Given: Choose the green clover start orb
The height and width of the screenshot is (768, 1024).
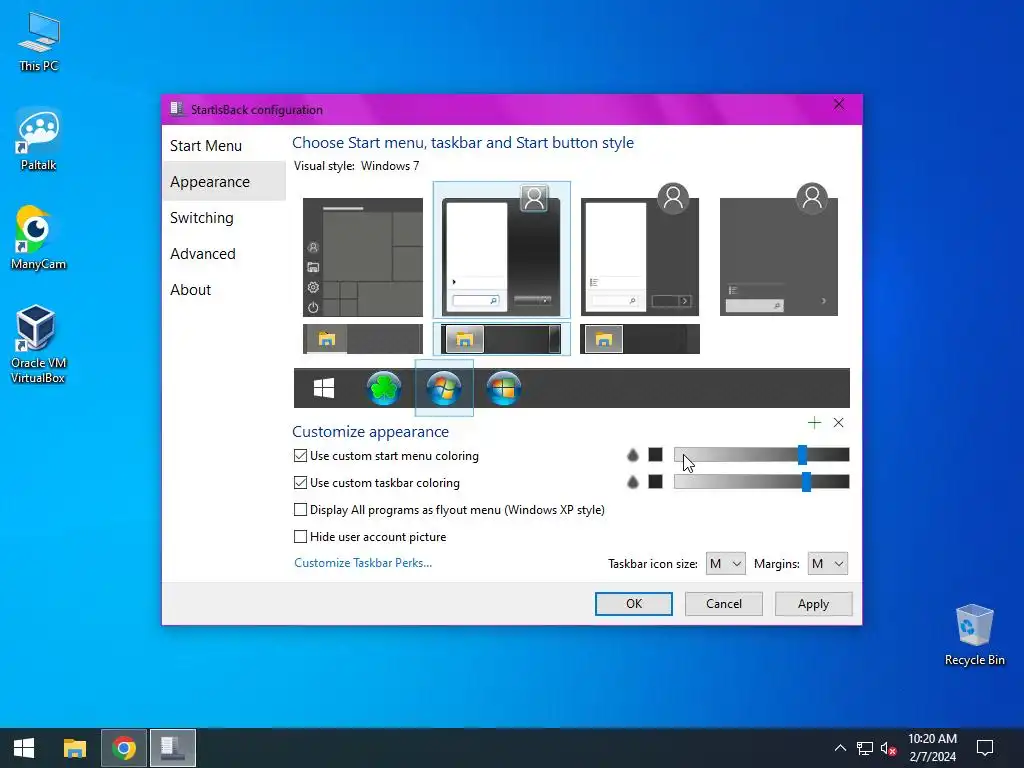Looking at the screenshot, I should 384,388.
